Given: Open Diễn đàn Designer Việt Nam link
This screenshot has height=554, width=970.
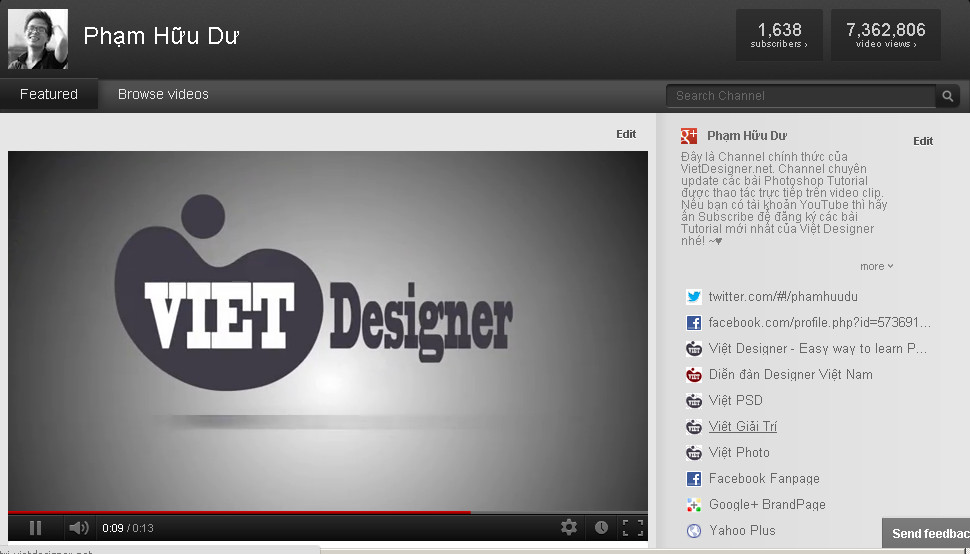Looking at the screenshot, I should 791,375.
